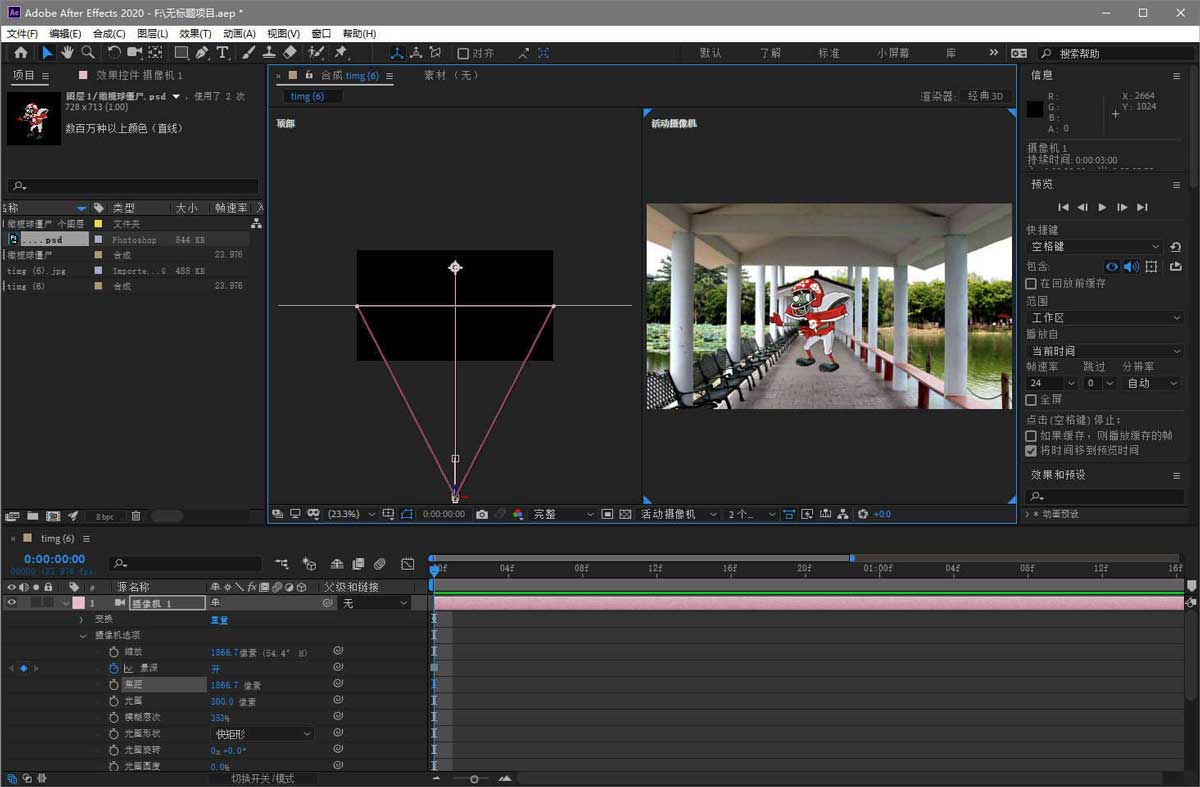Select the Eraser tool
The image size is (1200, 787).
pos(290,53)
